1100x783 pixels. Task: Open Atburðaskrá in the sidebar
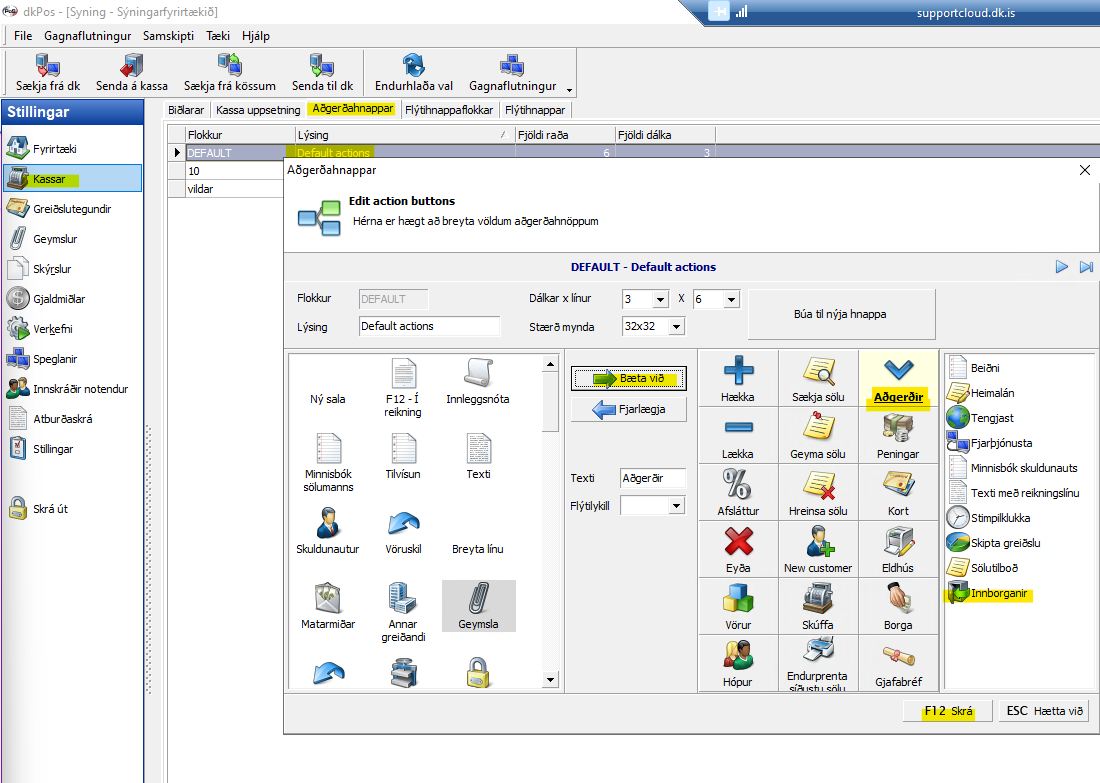[62, 419]
